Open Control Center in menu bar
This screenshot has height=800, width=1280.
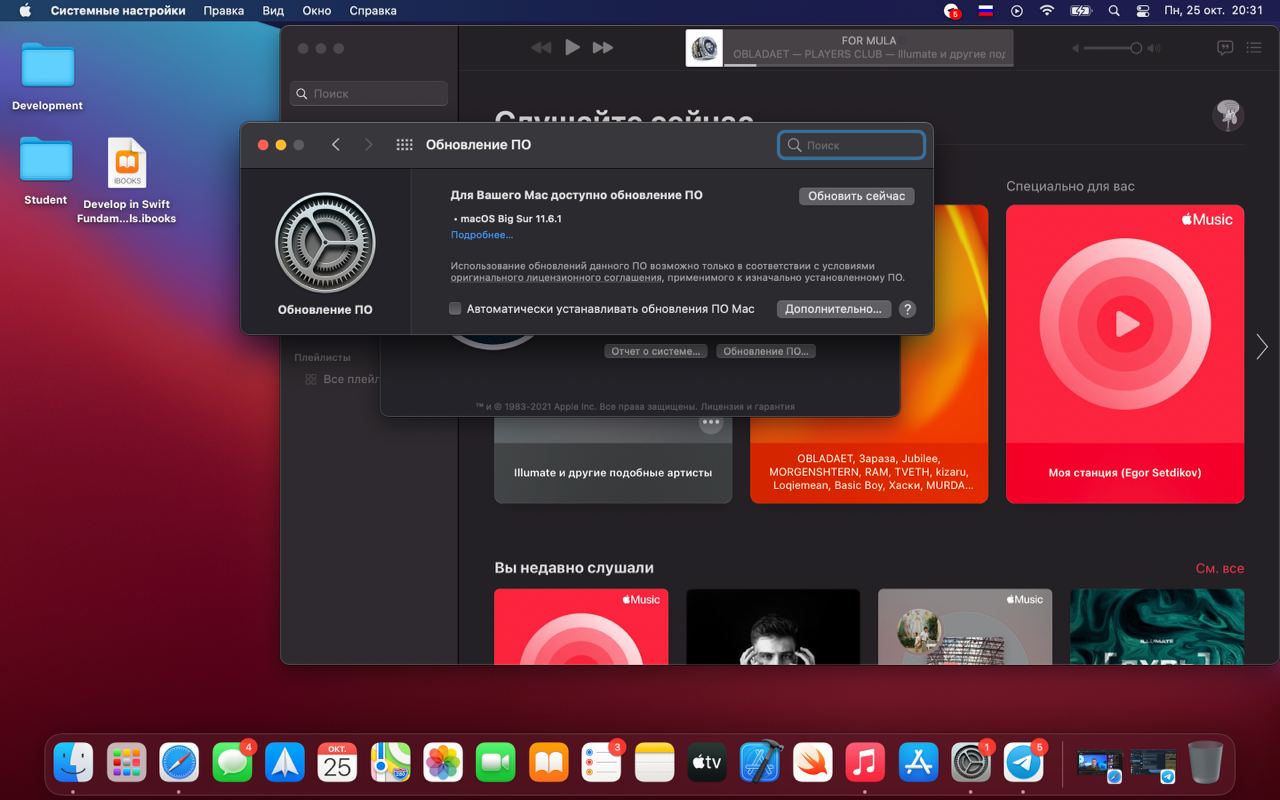pos(1141,11)
